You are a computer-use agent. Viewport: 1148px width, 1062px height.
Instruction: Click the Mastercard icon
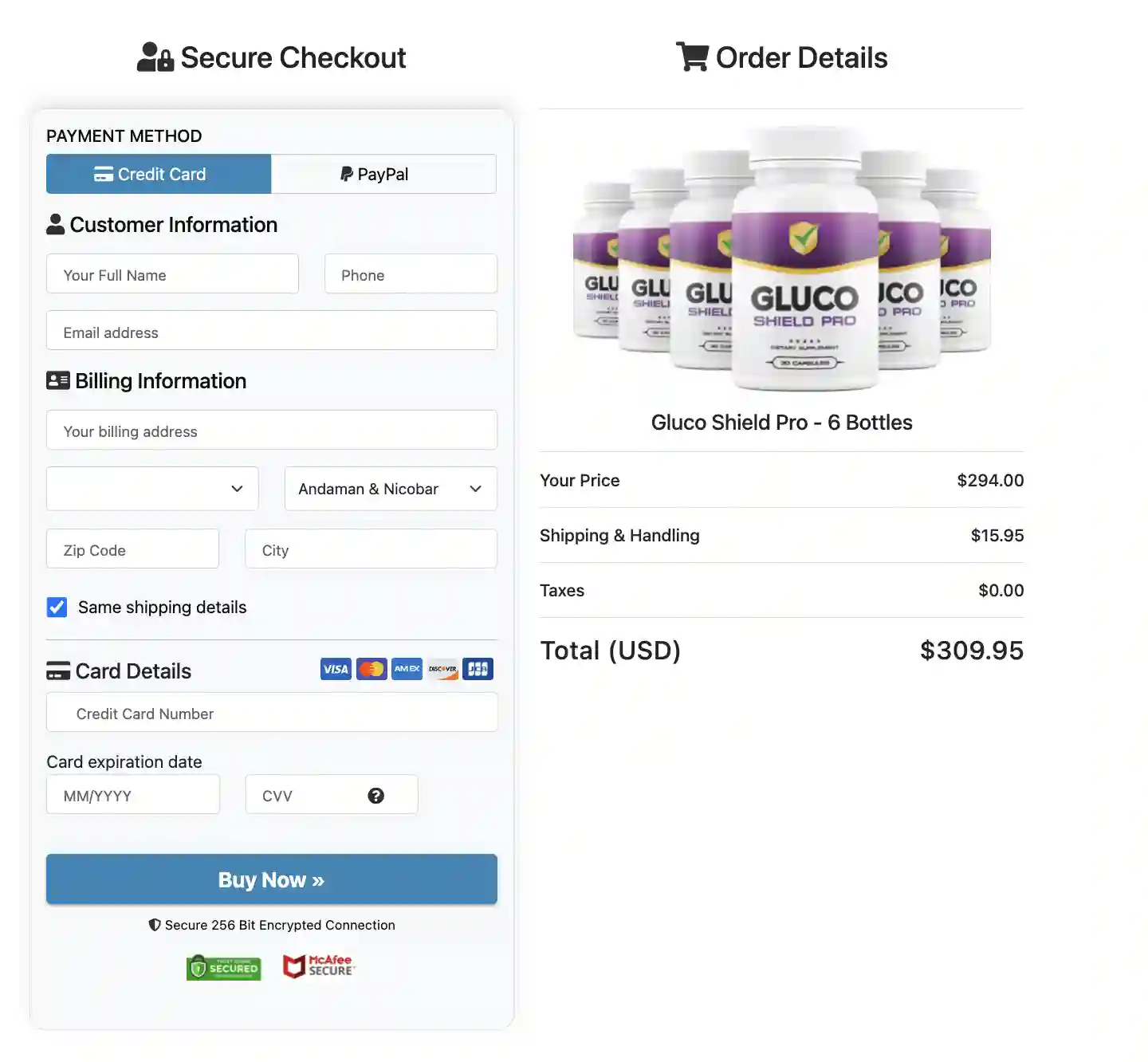pos(371,669)
